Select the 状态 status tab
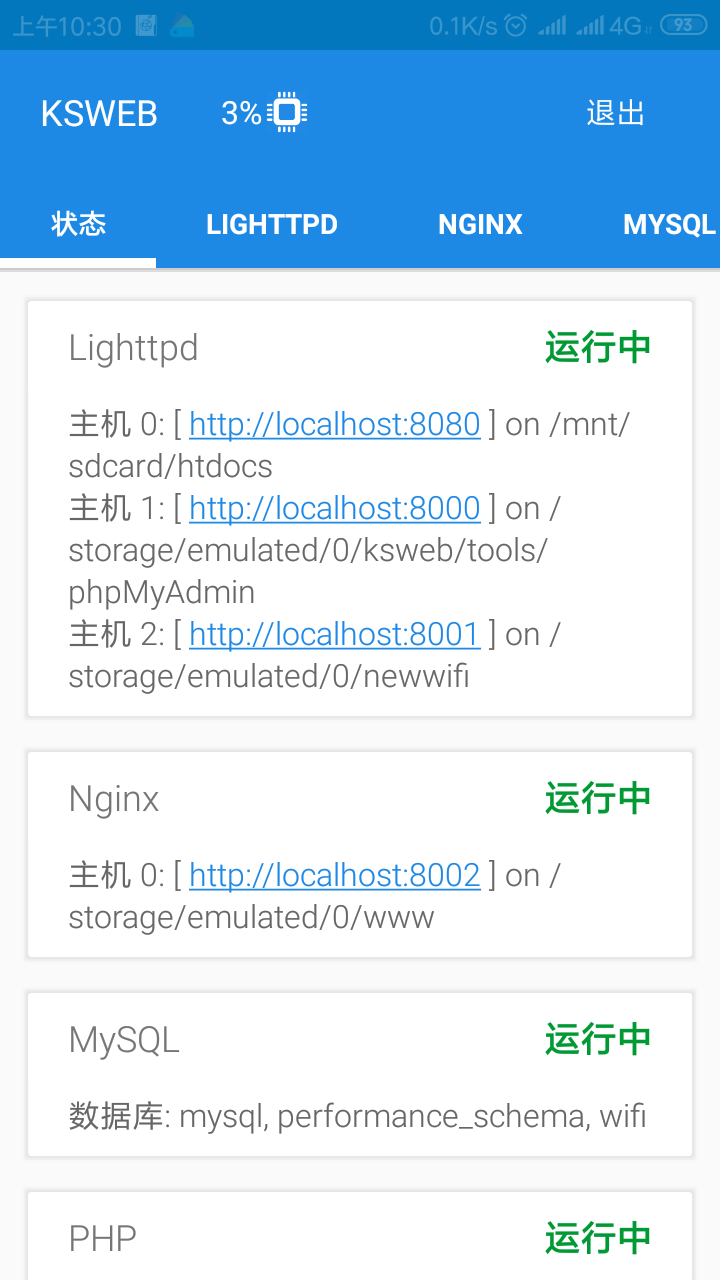Screen dimensions: 720x1280 (x=78, y=224)
